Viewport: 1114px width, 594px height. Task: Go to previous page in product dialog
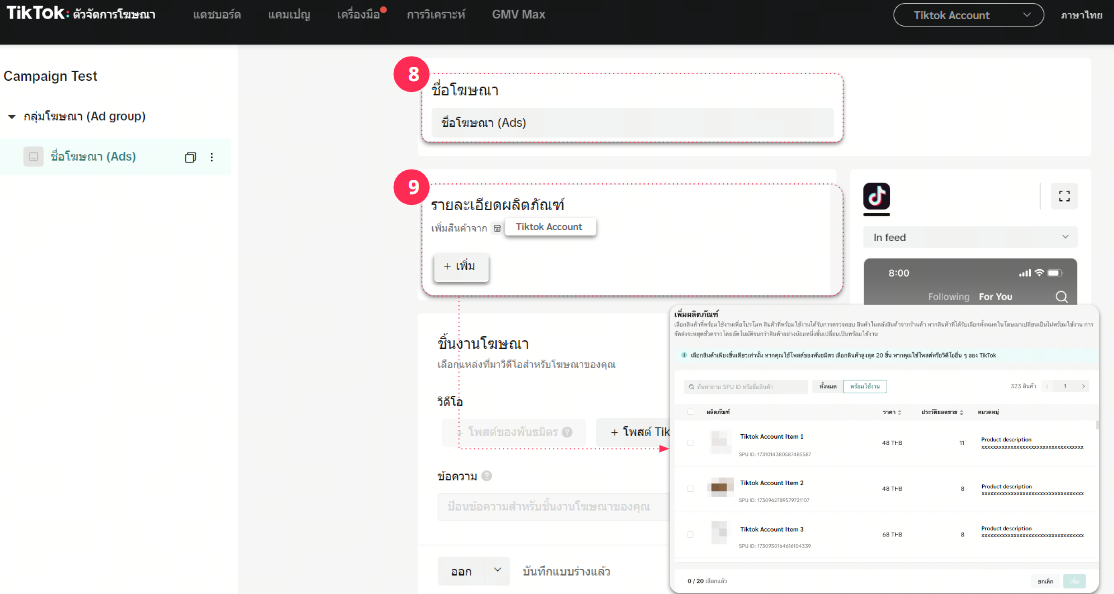(1047, 387)
